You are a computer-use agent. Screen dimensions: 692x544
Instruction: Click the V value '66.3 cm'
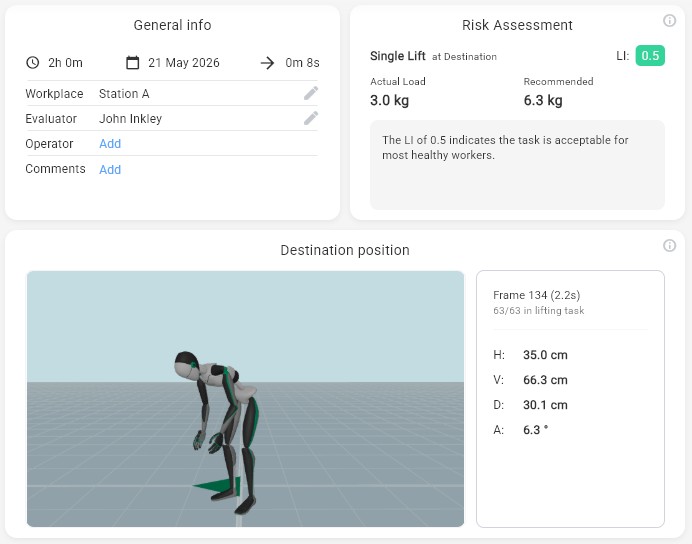545,380
